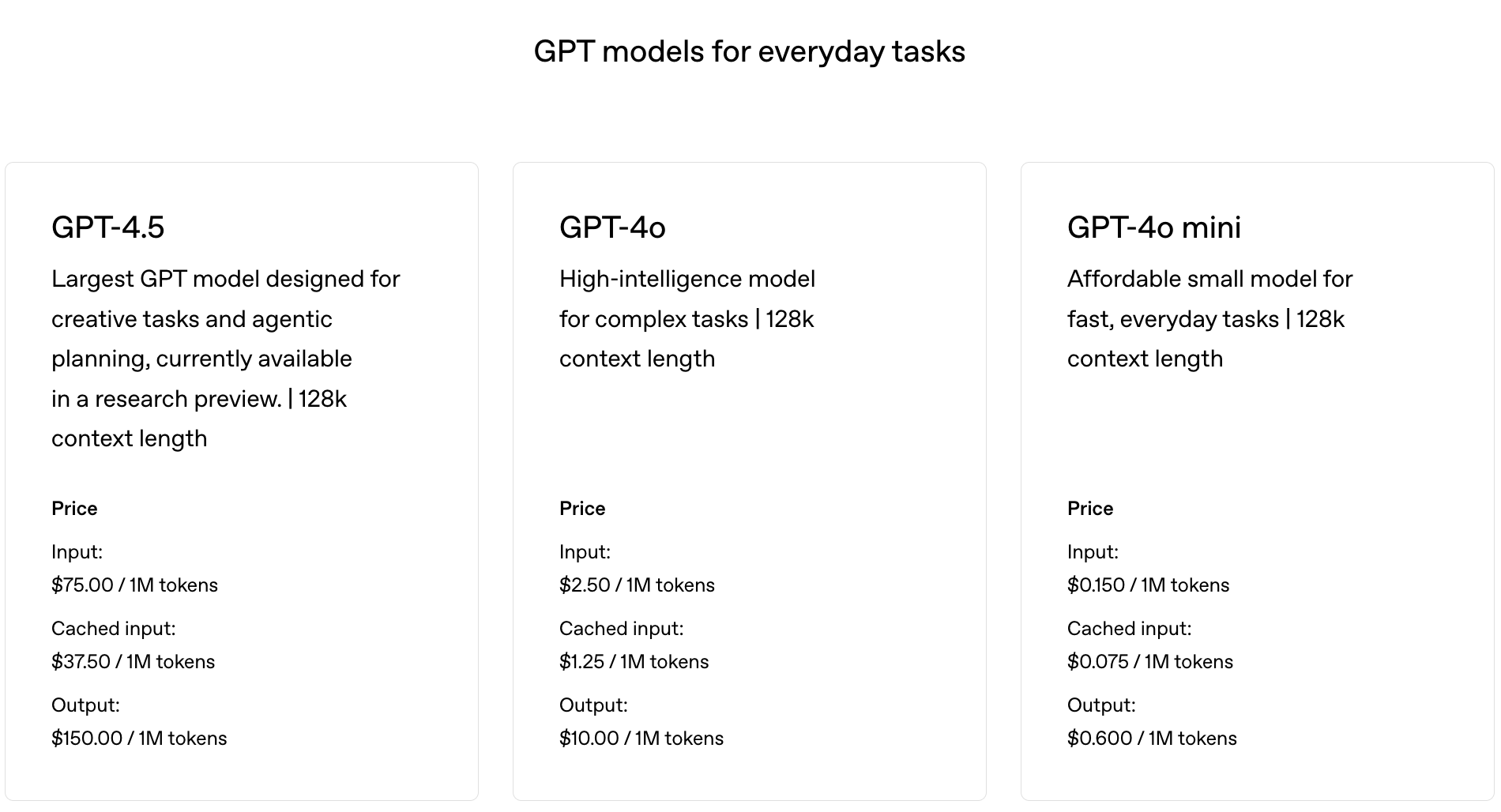Click the Price label in GPT-4.5 card
1501x812 pixels.
pos(74,509)
